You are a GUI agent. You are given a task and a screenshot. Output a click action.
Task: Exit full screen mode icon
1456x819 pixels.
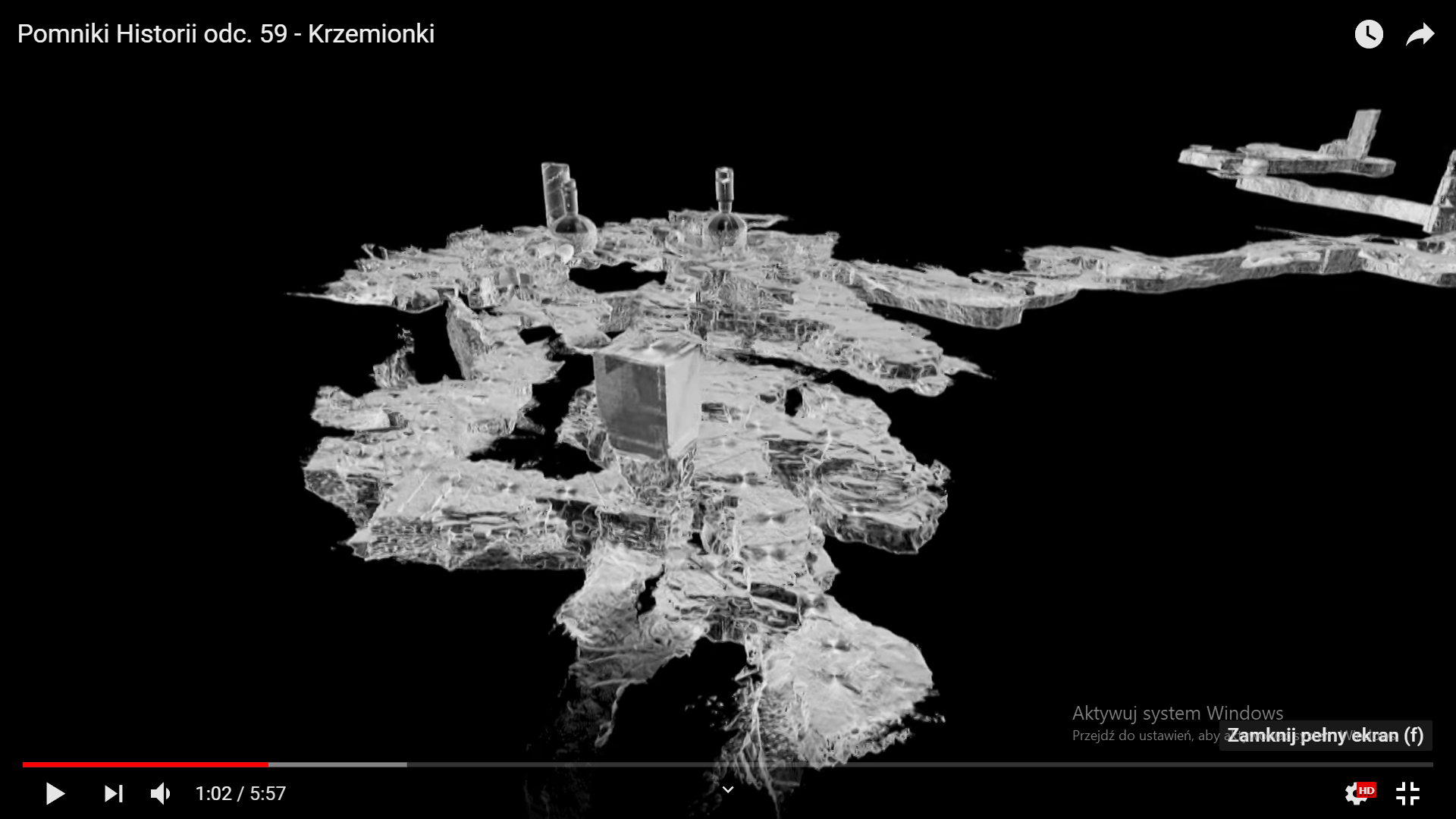pos(1407,793)
